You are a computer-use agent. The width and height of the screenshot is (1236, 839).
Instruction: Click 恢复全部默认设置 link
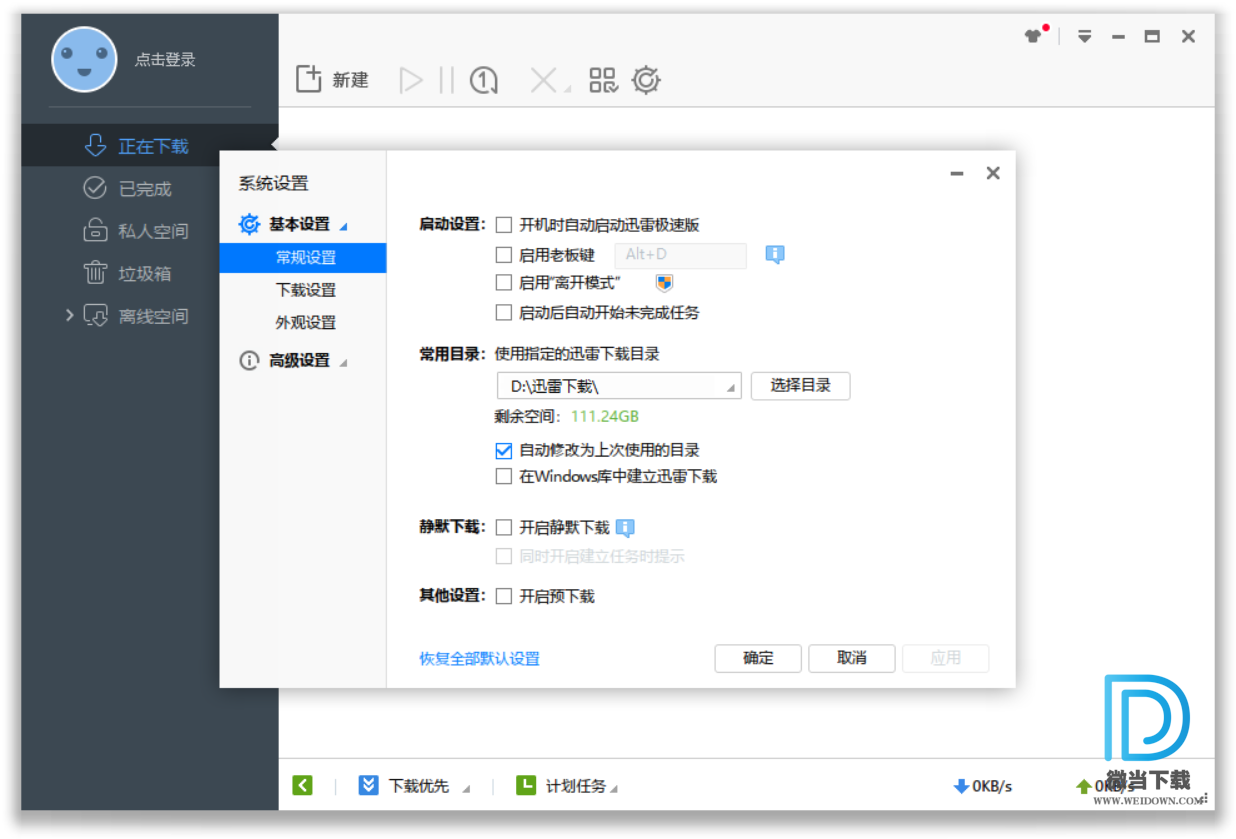point(479,658)
